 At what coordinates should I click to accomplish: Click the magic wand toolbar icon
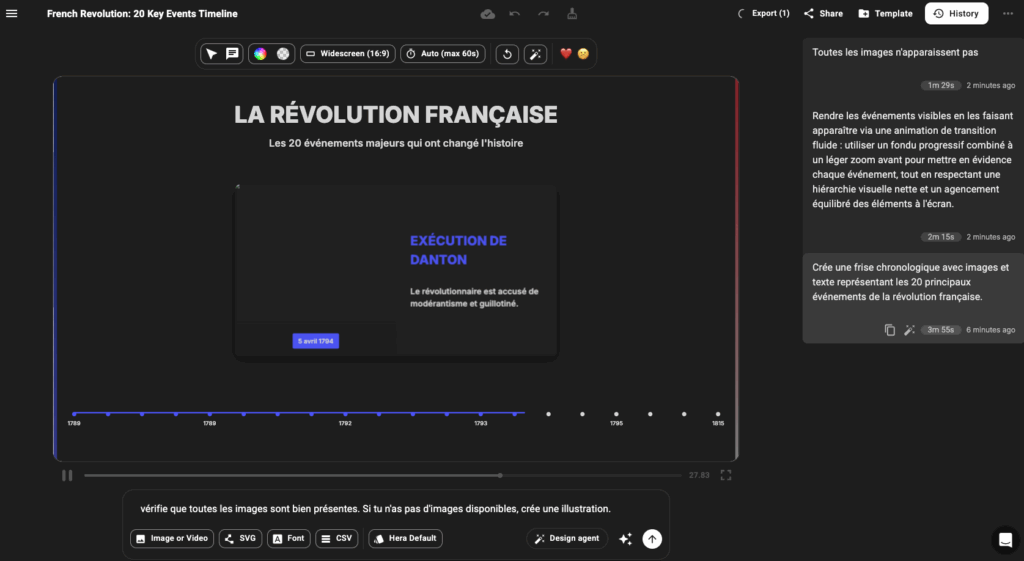point(536,54)
